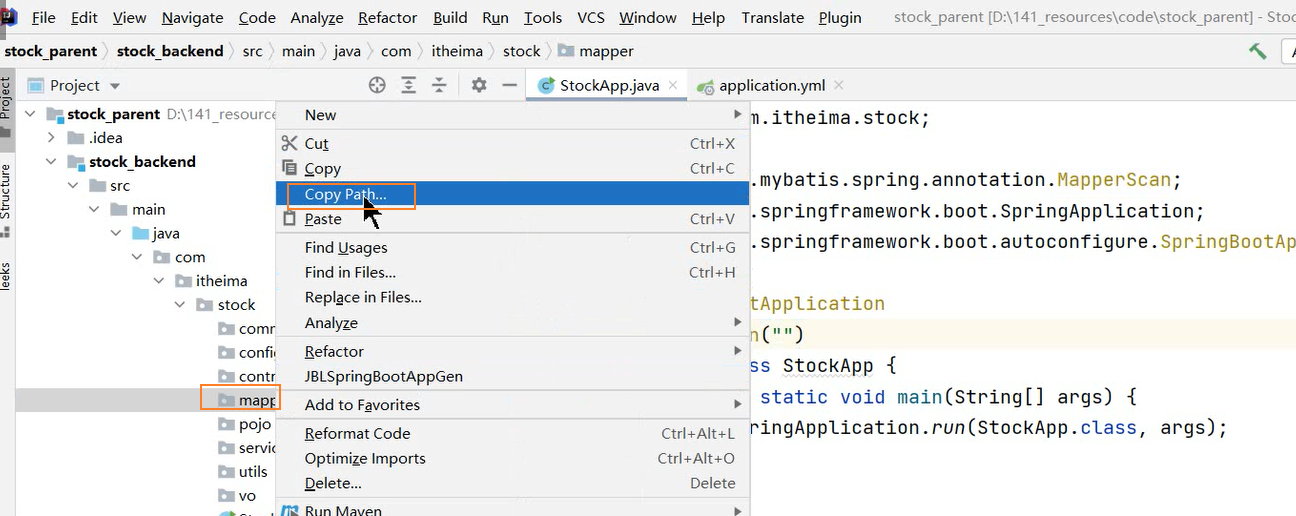Choose Delete... in context menu
This screenshot has height=516, width=1296.
tap(513, 483)
